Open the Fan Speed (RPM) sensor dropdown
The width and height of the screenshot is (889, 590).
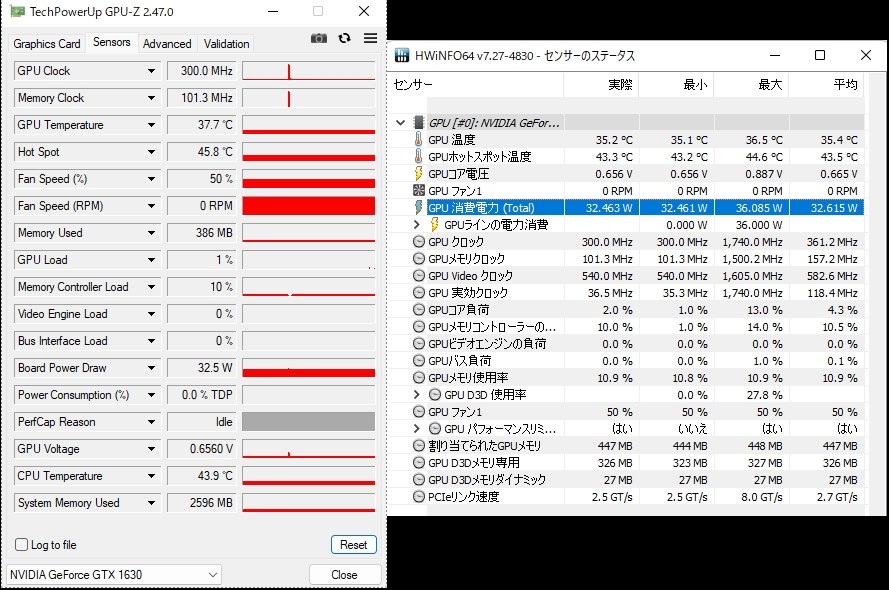[x=151, y=206]
